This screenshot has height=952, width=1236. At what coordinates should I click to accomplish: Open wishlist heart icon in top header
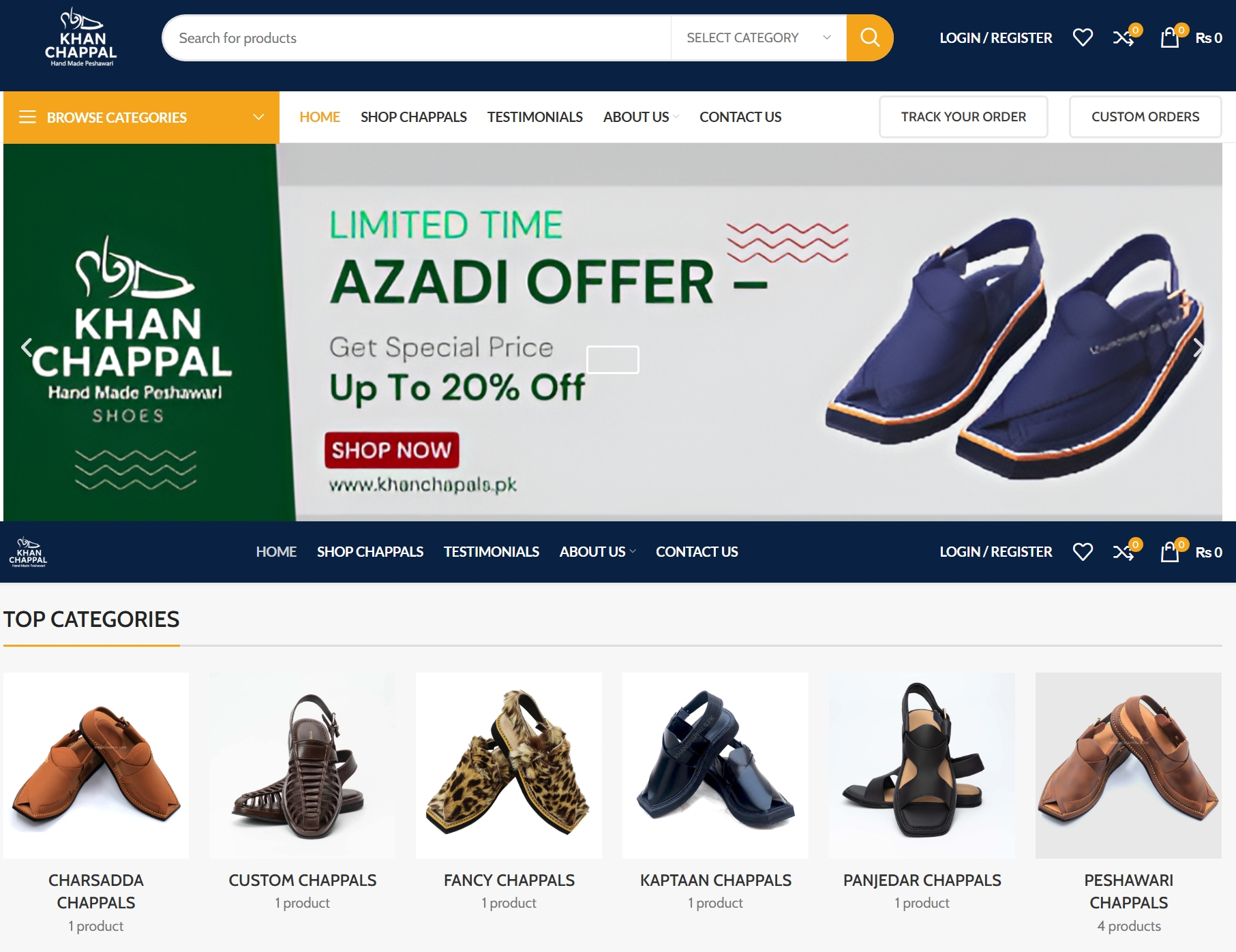click(1083, 37)
